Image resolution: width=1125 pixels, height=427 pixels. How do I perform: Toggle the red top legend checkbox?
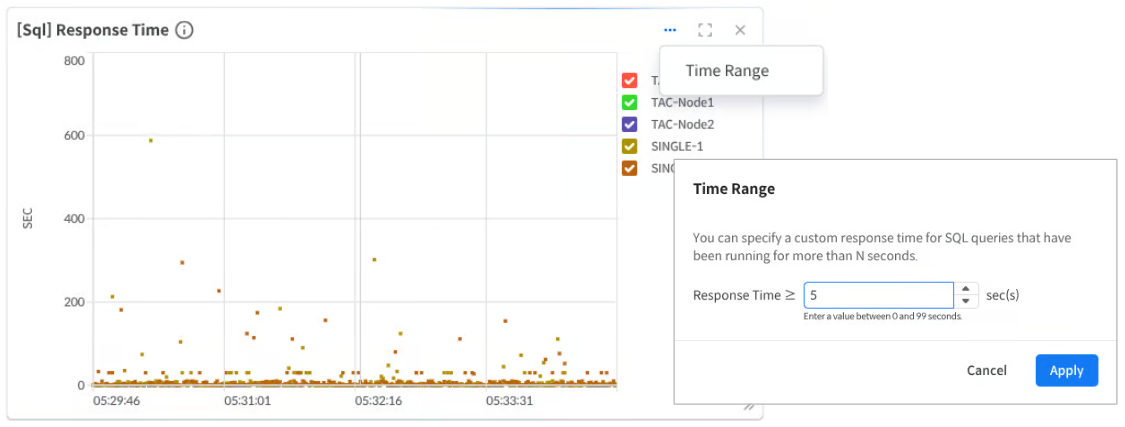pos(630,80)
